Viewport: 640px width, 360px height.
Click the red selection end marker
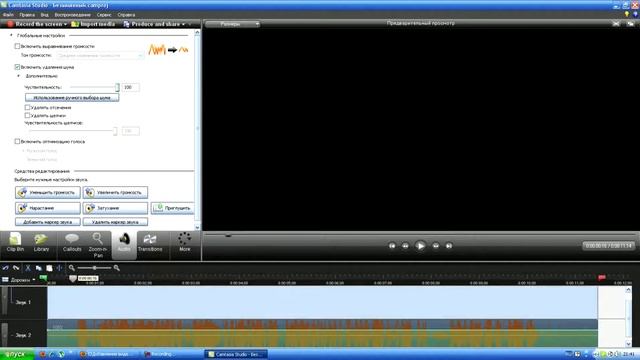[x=602, y=278]
